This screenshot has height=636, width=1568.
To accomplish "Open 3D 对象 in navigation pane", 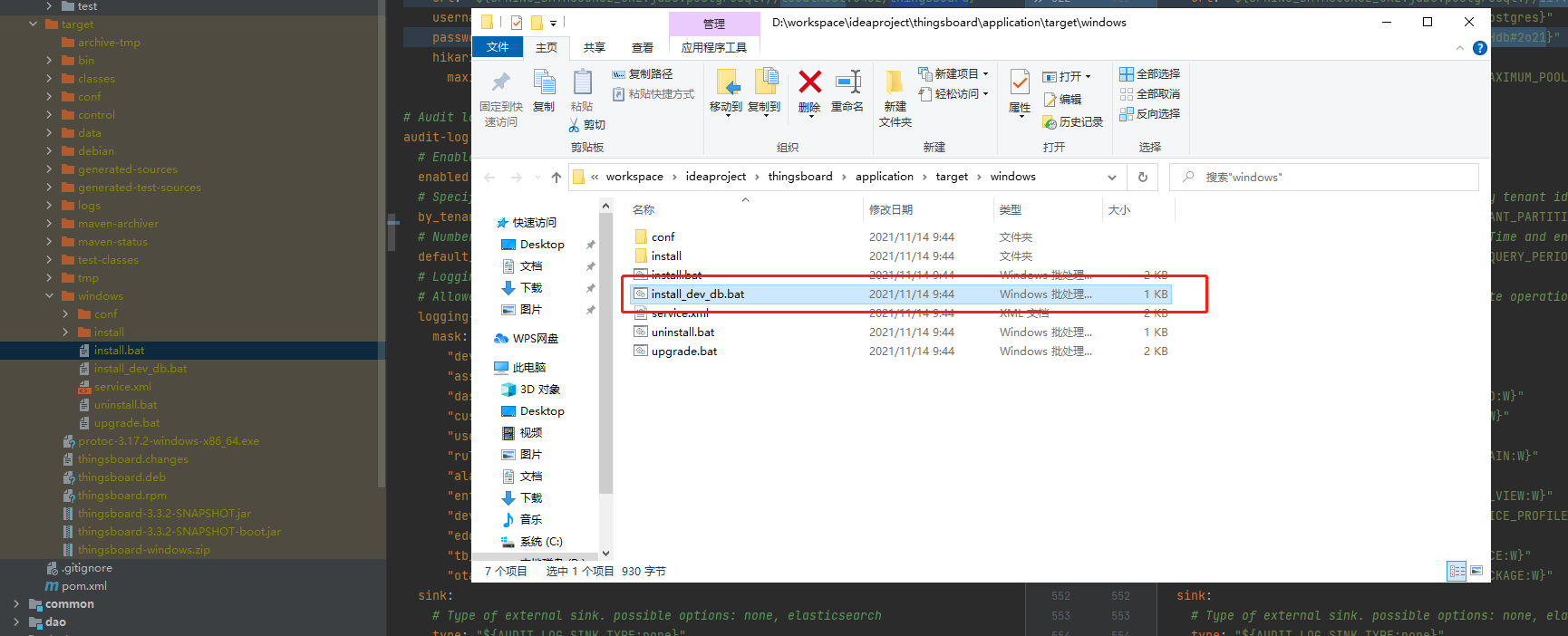I will coord(531,390).
